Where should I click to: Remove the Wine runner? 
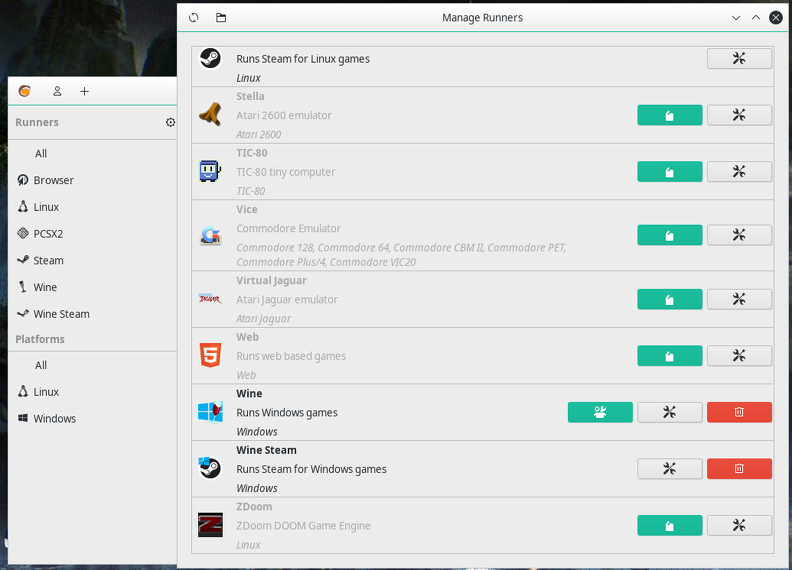pos(739,412)
